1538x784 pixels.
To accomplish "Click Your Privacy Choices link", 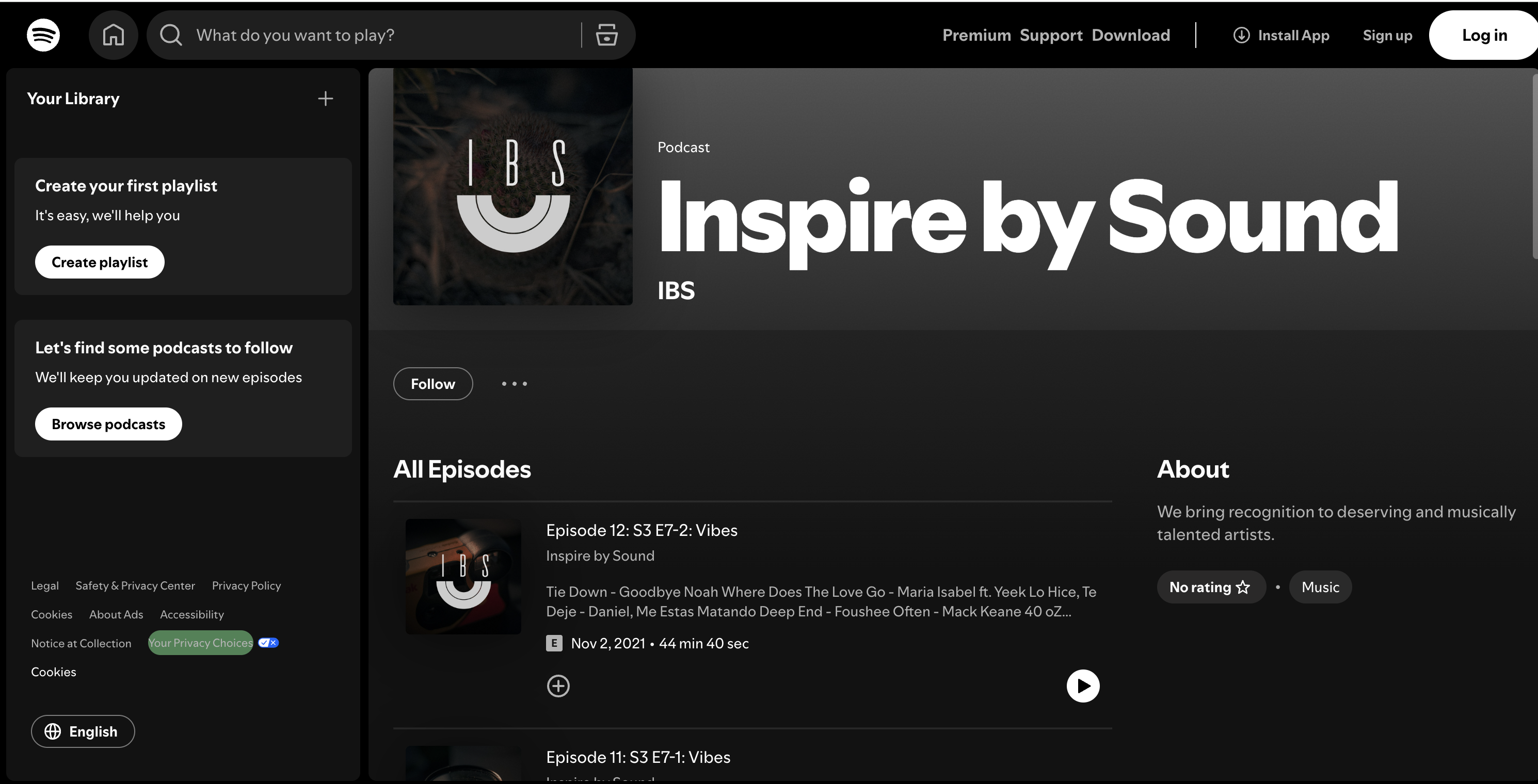I will [201, 643].
